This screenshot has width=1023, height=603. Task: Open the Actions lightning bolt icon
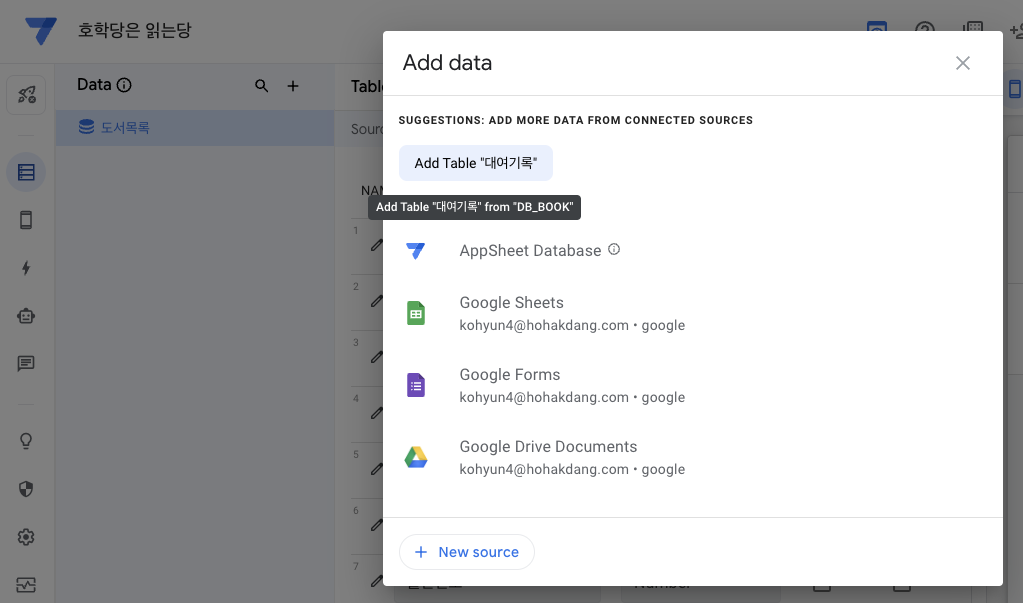[x=26, y=268]
